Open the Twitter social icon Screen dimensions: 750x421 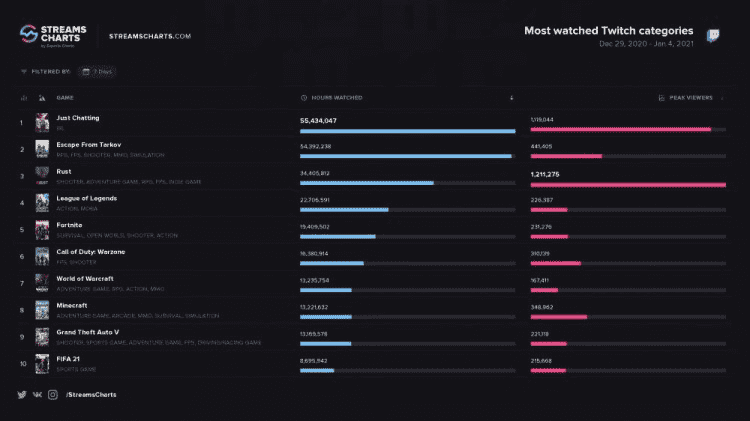tap(22, 395)
